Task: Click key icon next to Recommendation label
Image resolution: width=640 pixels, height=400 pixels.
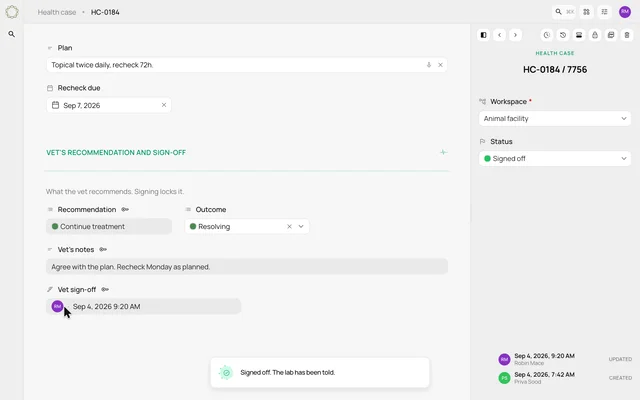Action: (x=125, y=209)
